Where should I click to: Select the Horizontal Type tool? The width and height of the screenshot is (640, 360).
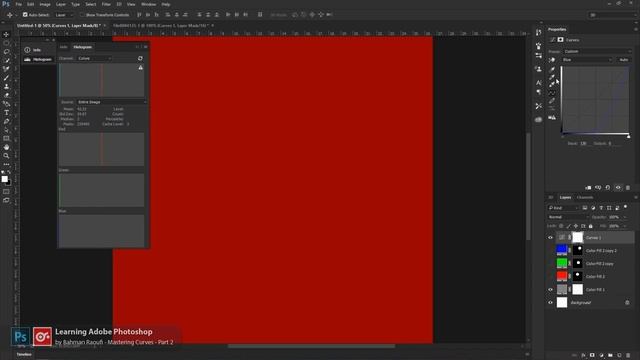pos(6,113)
